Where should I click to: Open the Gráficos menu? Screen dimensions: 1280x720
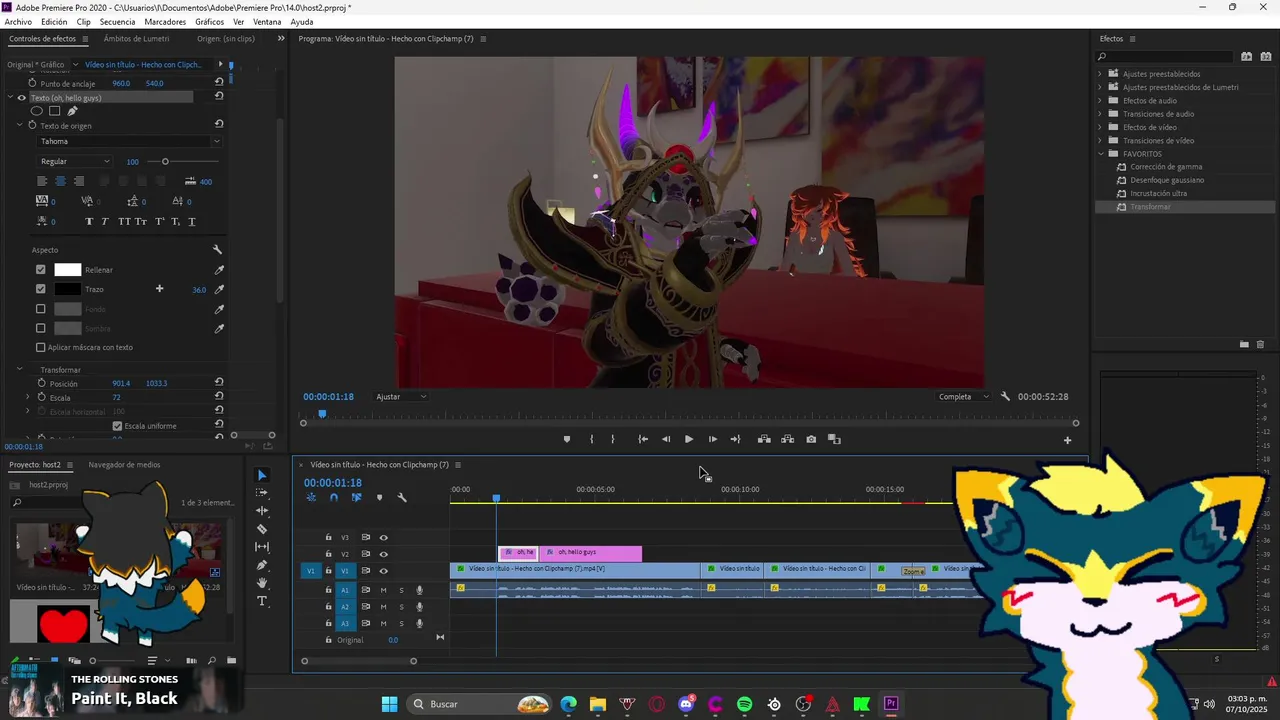coord(210,22)
